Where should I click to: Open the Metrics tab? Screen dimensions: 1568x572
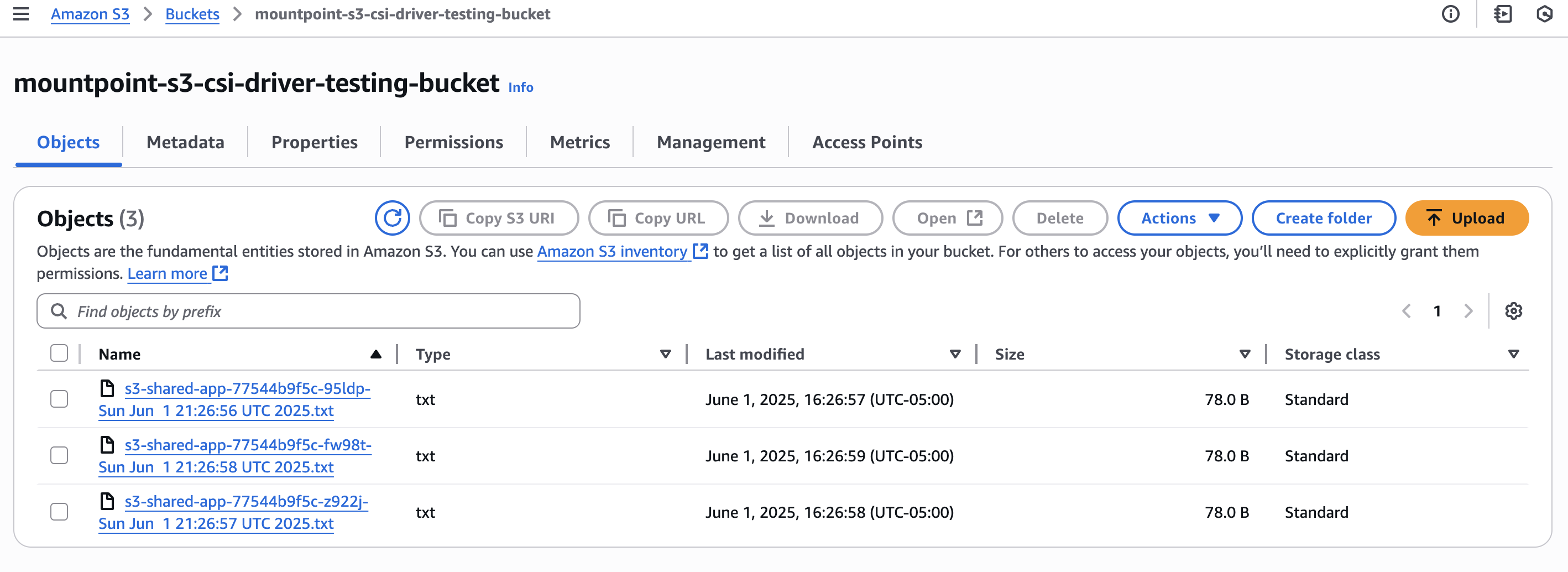(579, 142)
